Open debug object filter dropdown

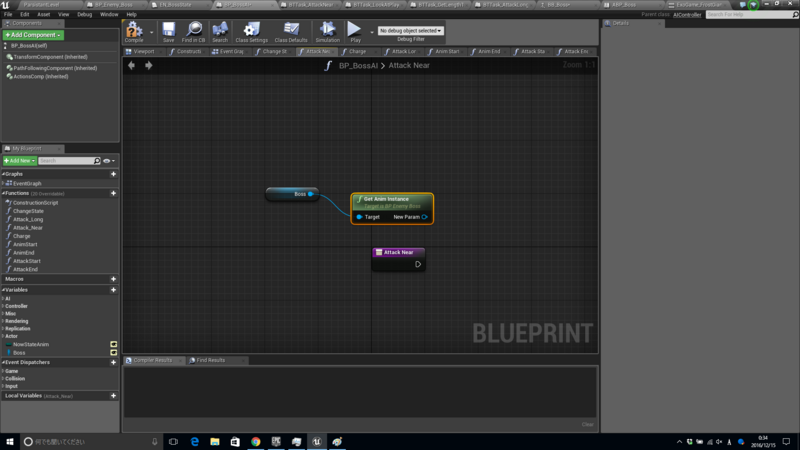pos(411,31)
